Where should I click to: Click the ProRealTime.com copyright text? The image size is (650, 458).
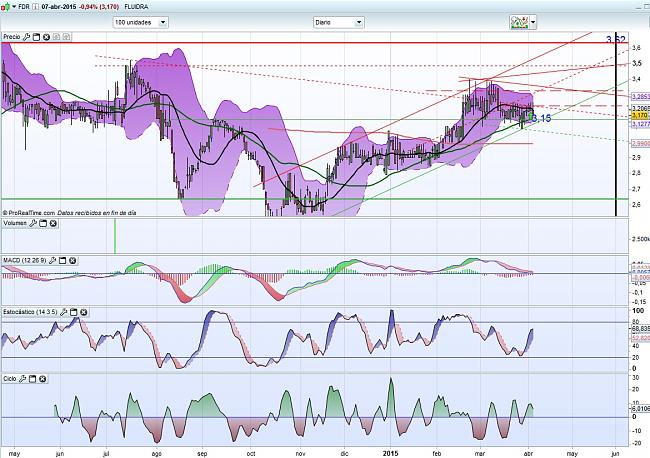coord(29,213)
